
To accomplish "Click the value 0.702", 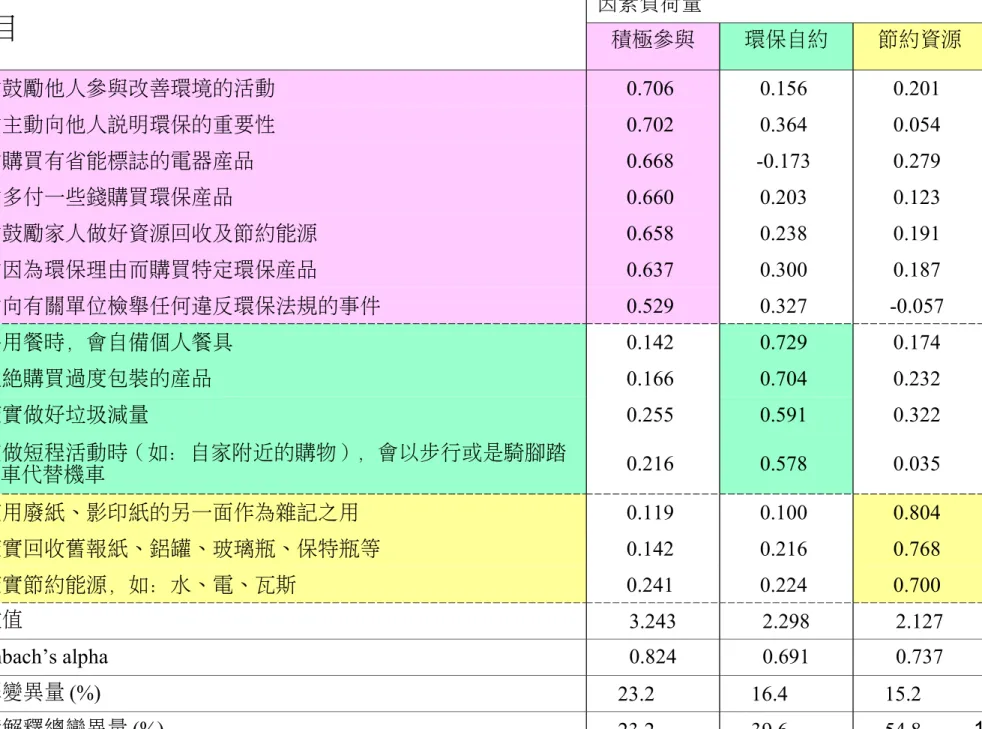I will coord(650,125).
